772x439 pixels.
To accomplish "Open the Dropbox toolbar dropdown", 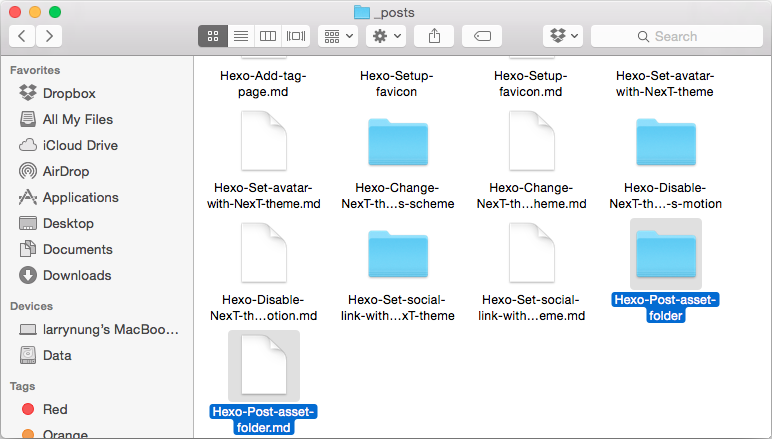I will (x=563, y=36).
